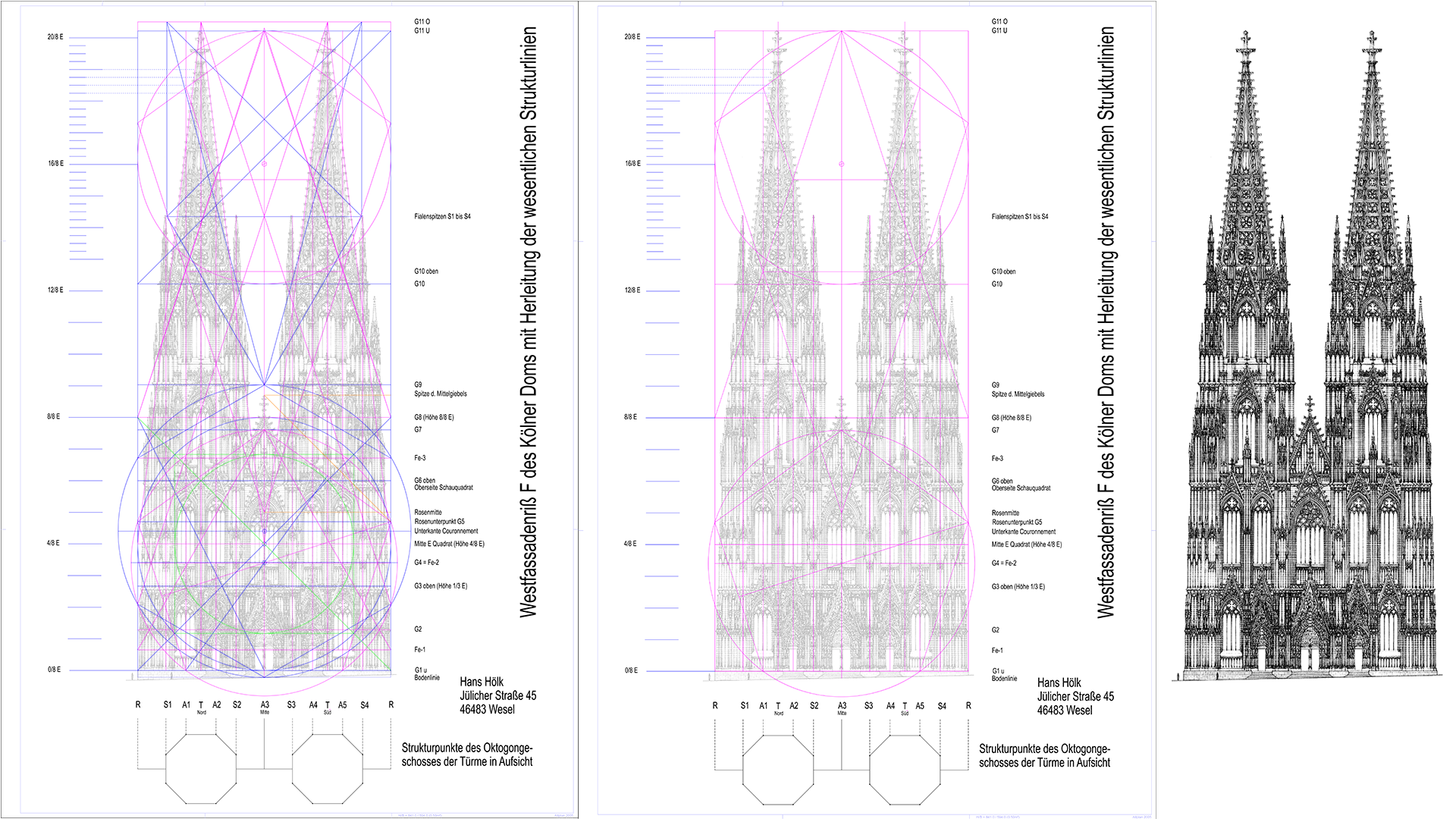
Task: Select the 'Fe-3' label in left drawing
Action: (x=420, y=458)
